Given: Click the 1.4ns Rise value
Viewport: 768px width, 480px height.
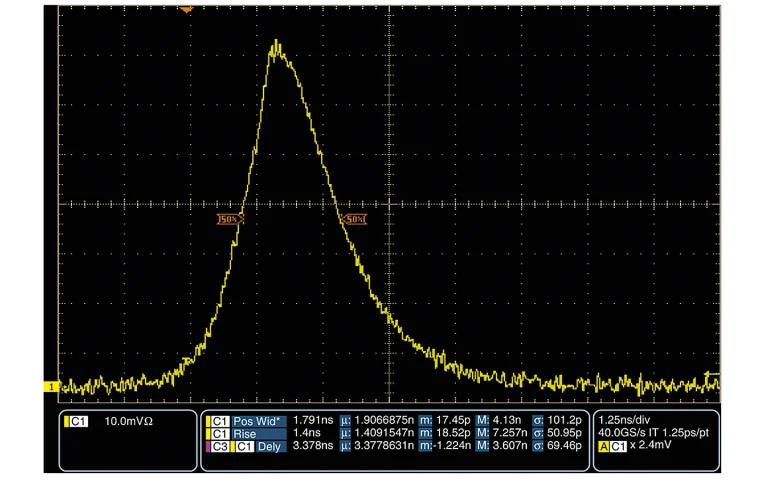Looking at the screenshot, I should [x=307, y=433].
